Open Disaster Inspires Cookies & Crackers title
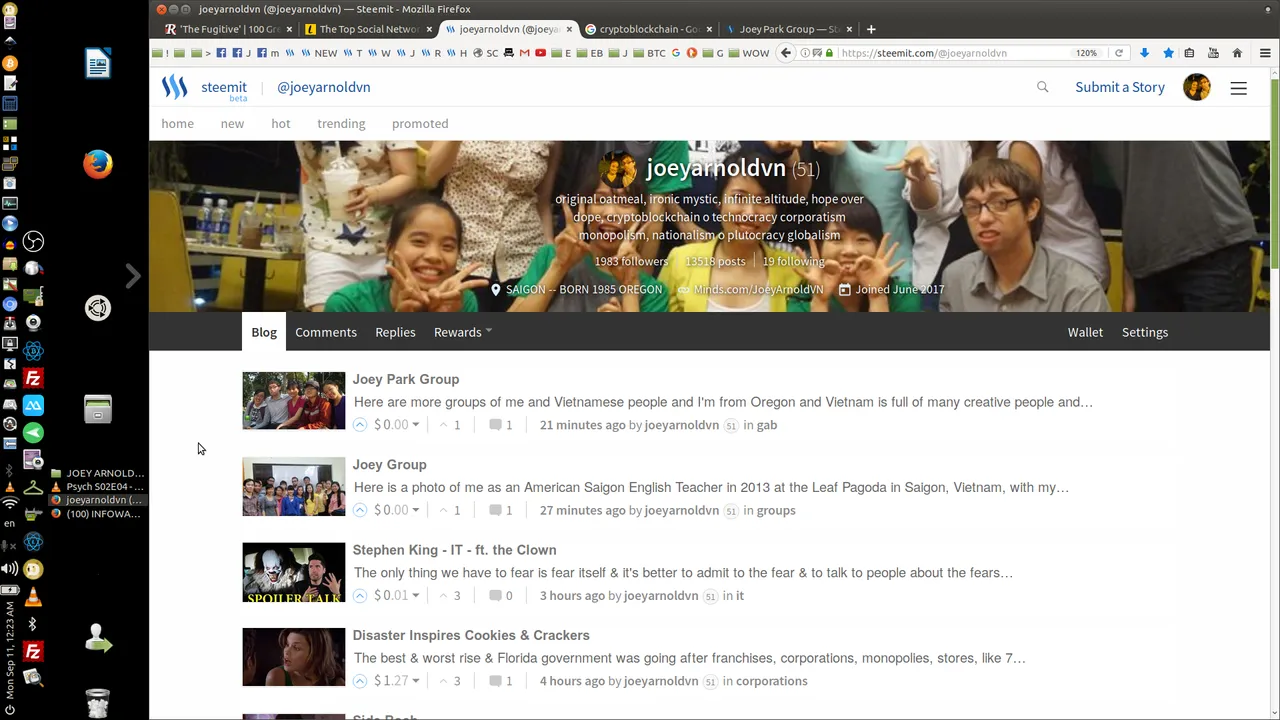 point(471,635)
